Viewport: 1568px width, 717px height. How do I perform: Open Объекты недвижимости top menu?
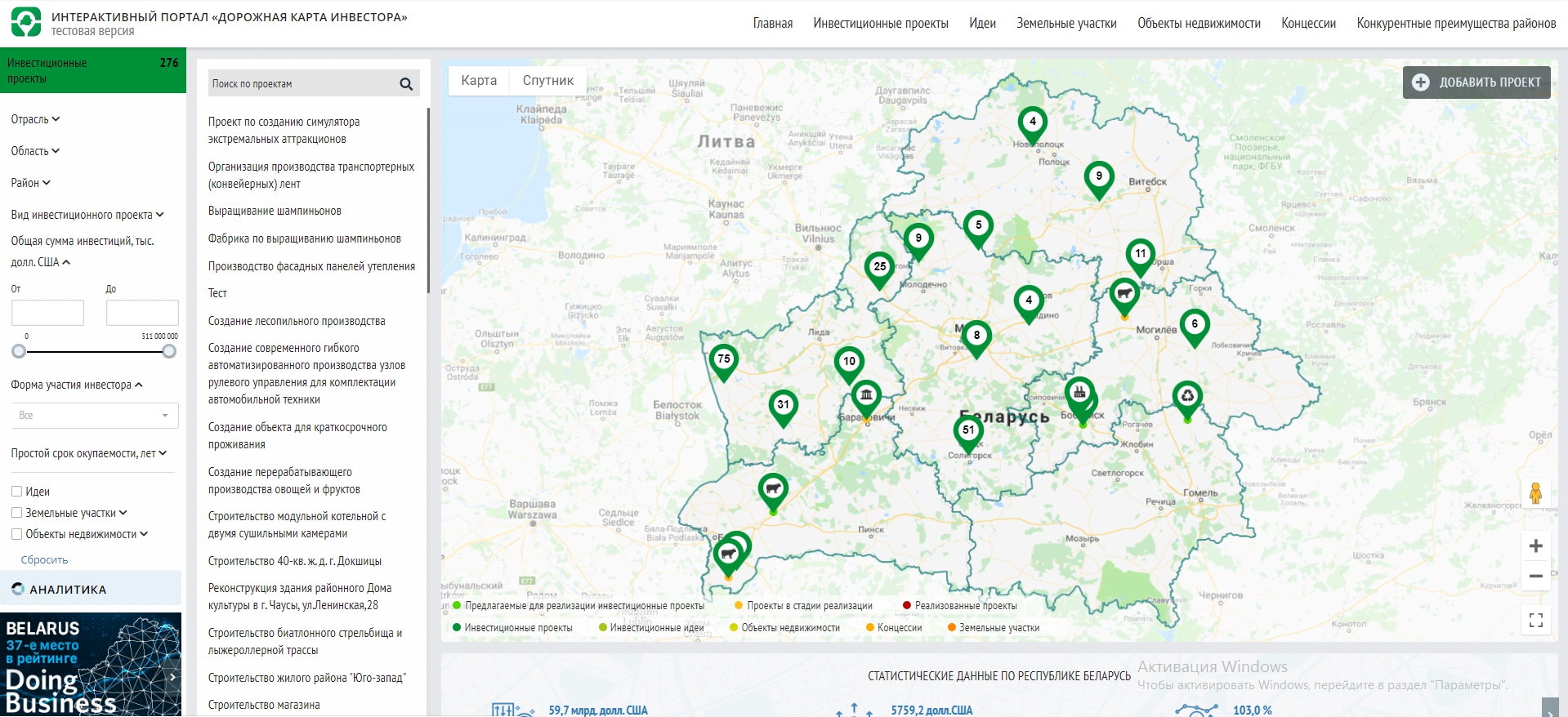tap(1199, 23)
